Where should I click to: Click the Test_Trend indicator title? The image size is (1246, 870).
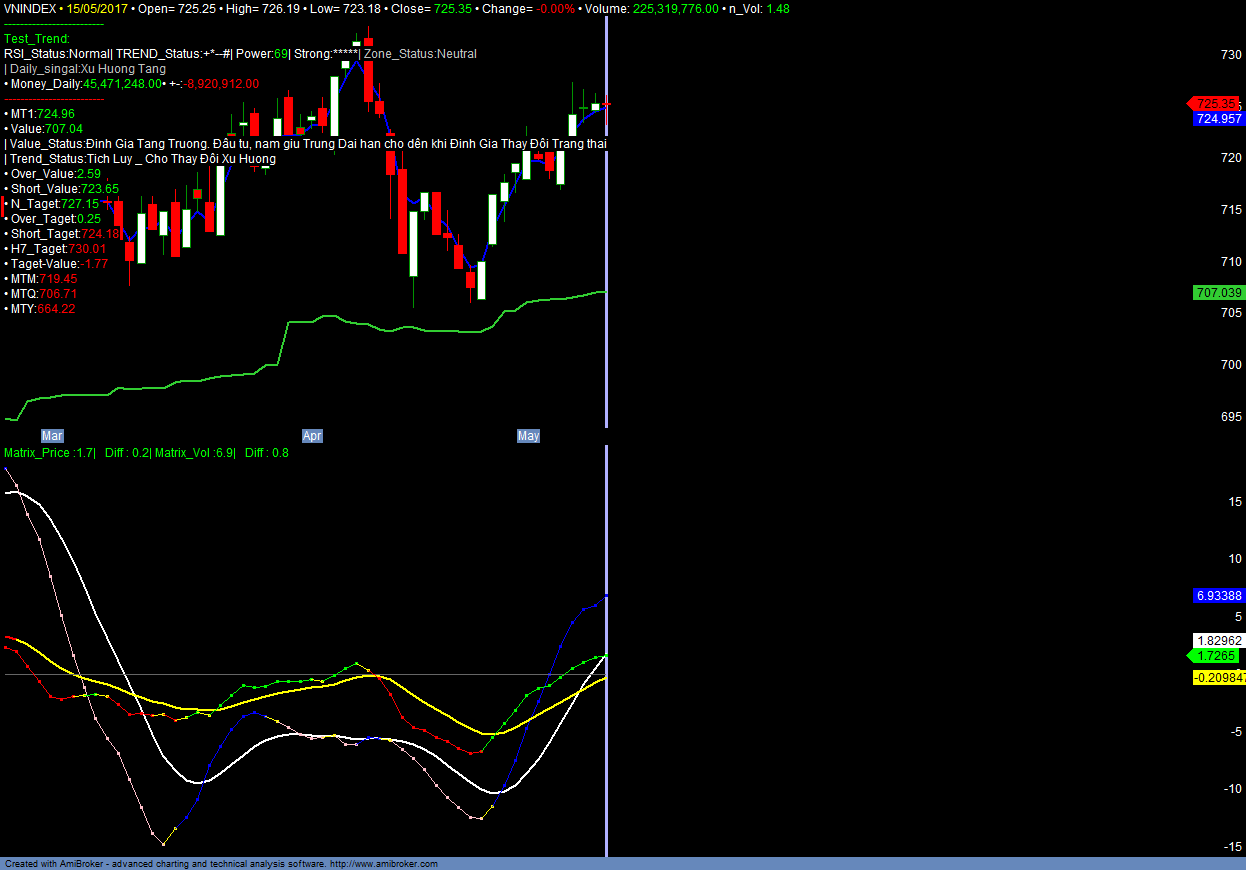37,39
